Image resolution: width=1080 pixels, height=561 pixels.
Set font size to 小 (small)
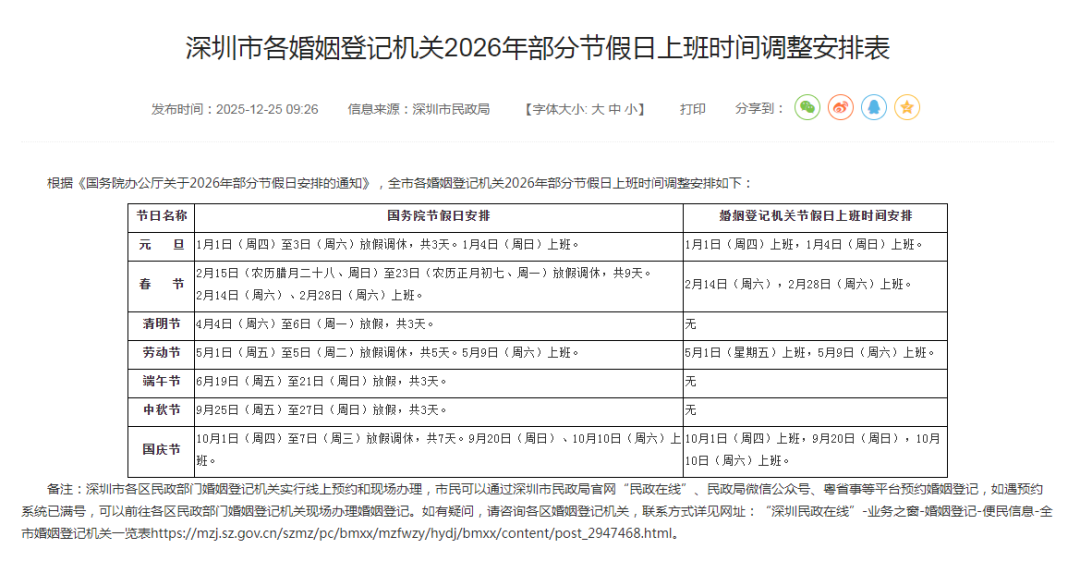point(631,109)
